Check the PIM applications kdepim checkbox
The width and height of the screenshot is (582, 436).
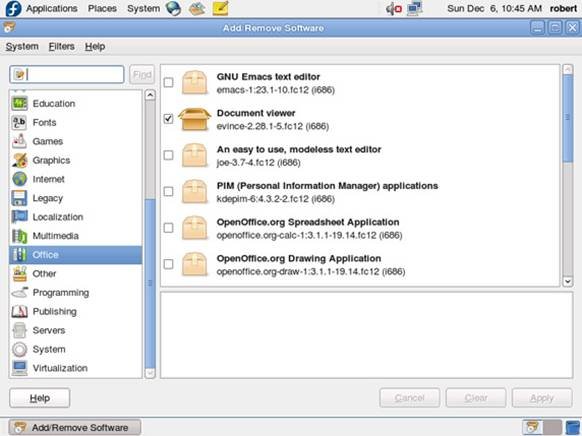point(169,191)
